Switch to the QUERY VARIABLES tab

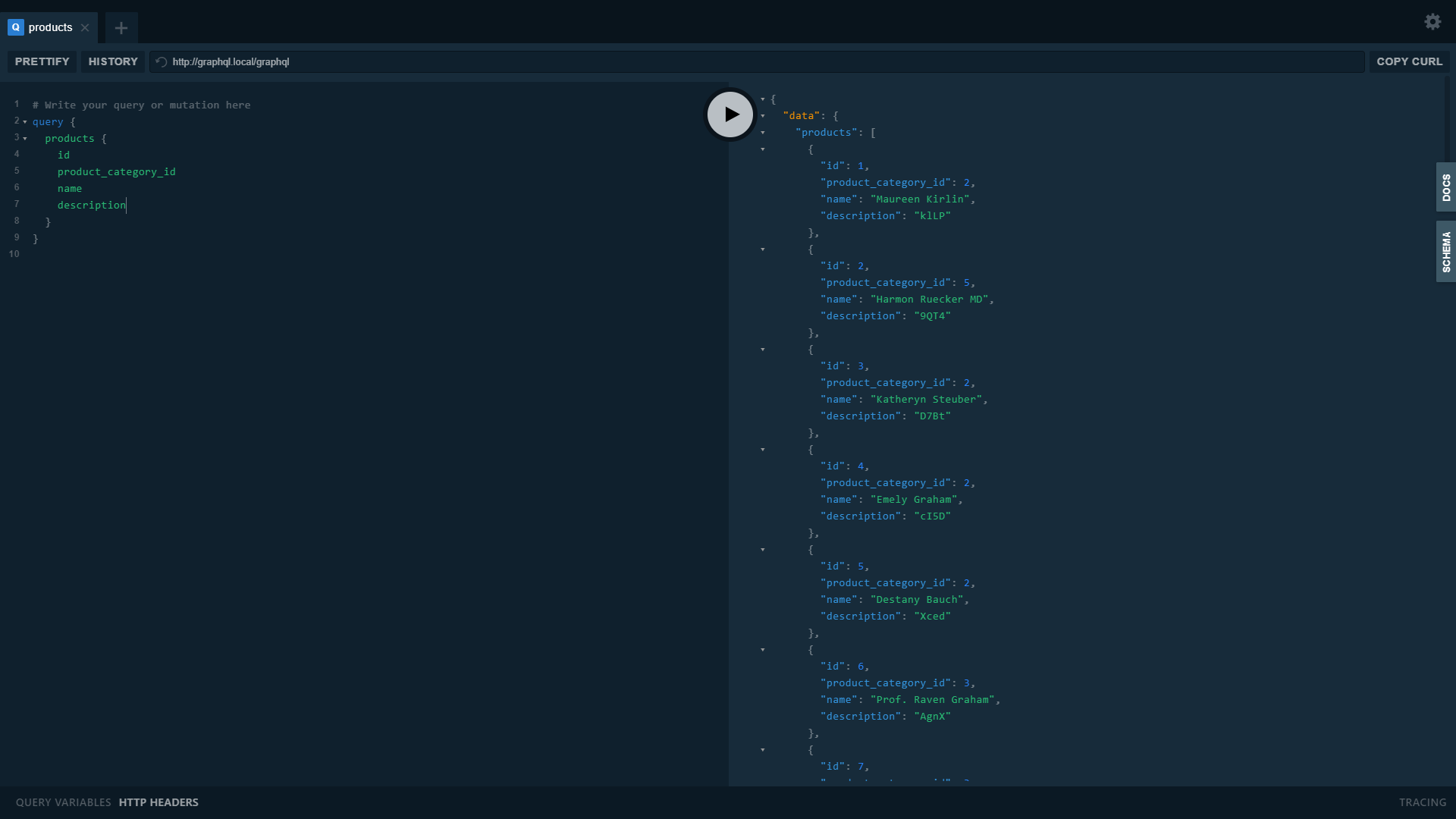(62, 802)
